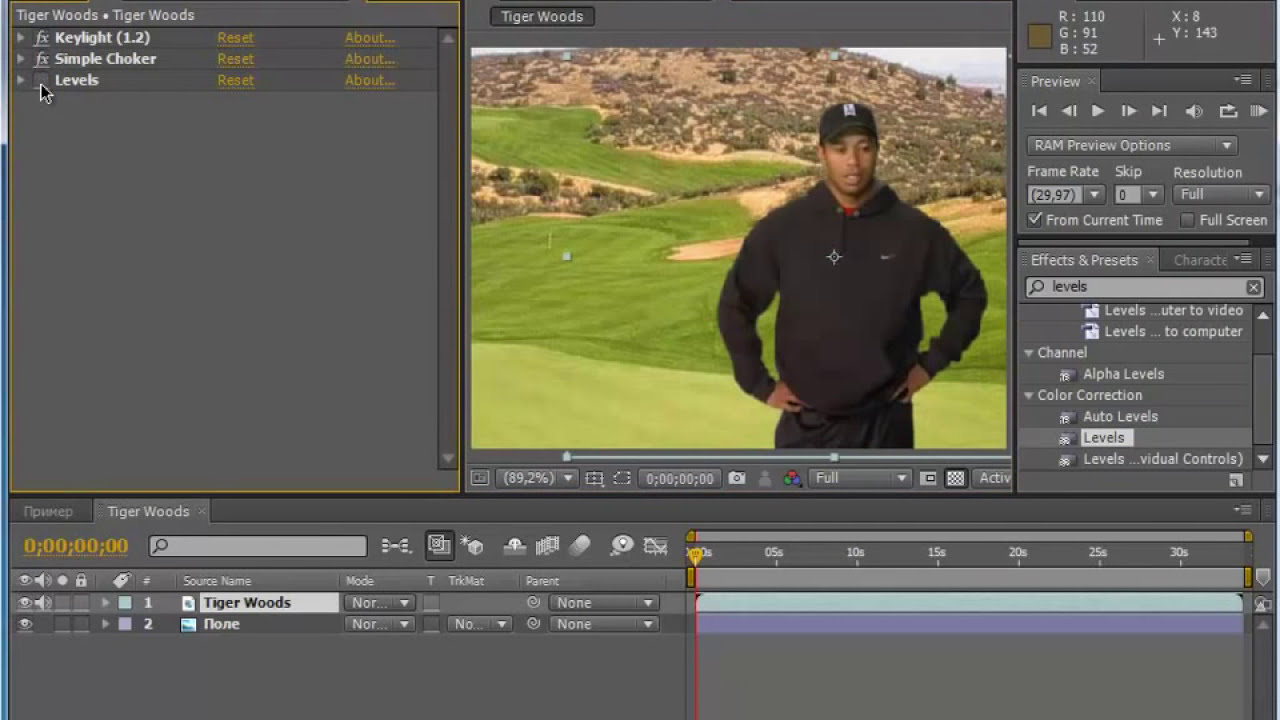Open the RAM Preview Options dropdown
This screenshot has height=720, width=1280.
click(1132, 145)
